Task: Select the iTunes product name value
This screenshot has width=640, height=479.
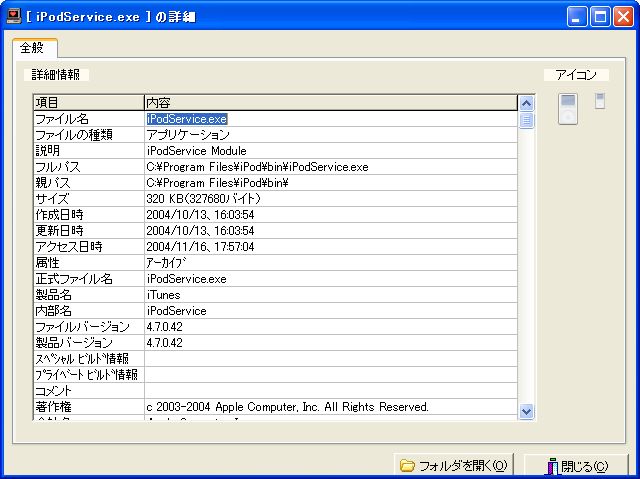Action: (163, 295)
